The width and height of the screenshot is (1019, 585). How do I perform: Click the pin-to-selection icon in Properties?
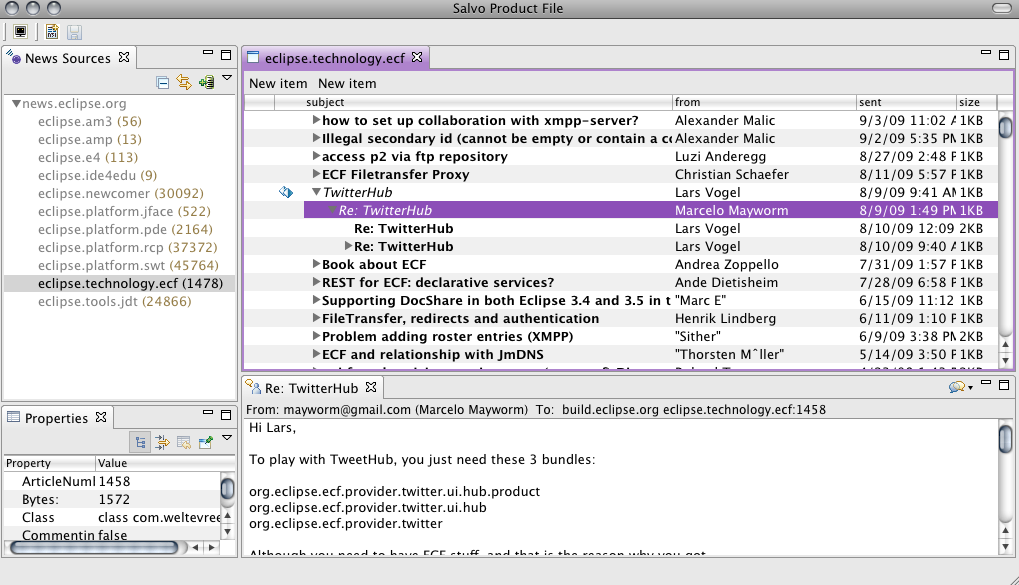(205, 441)
